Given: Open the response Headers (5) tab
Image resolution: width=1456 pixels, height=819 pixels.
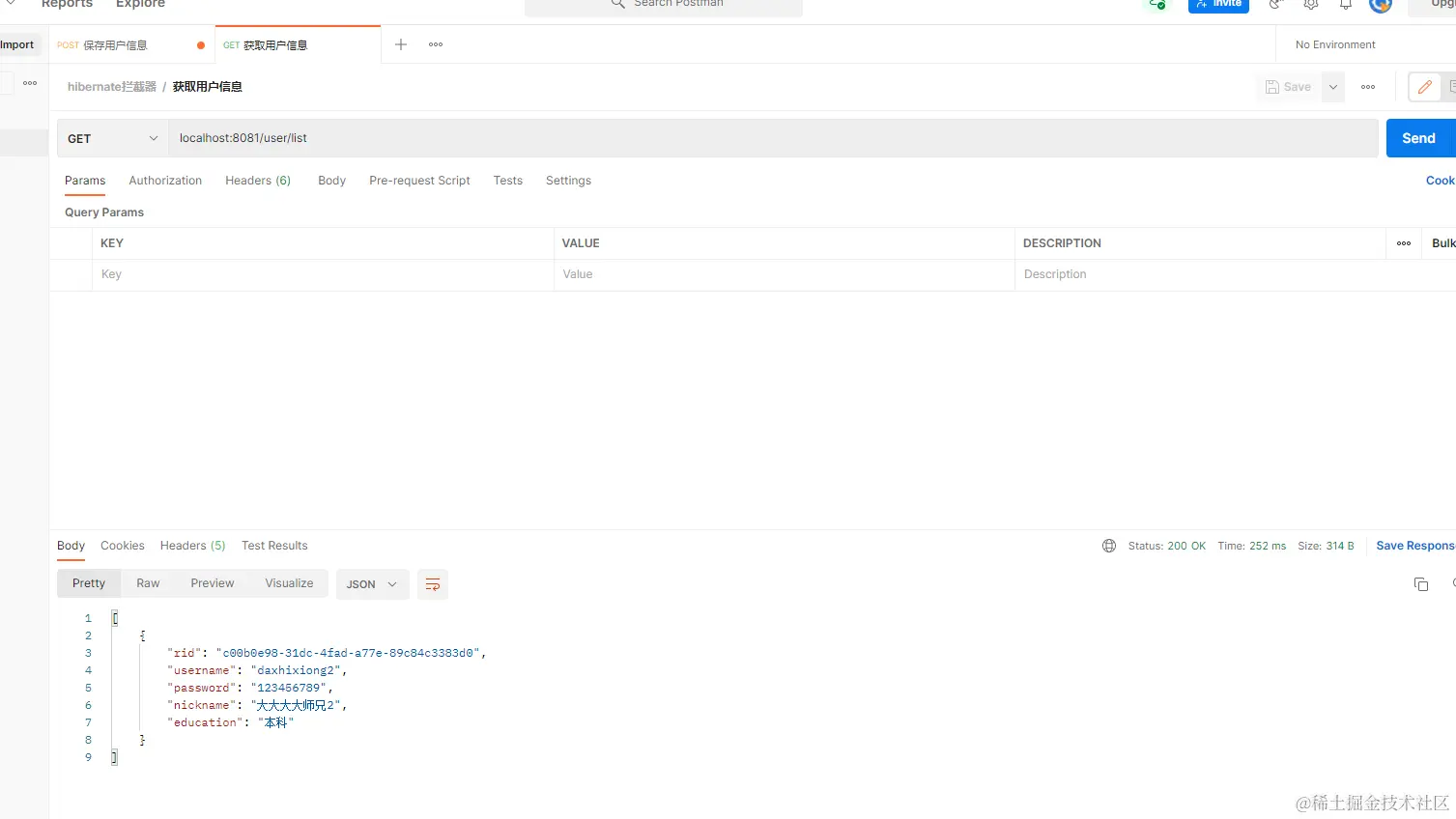Looking at the screenshot, I should click(x=192, y=546).
